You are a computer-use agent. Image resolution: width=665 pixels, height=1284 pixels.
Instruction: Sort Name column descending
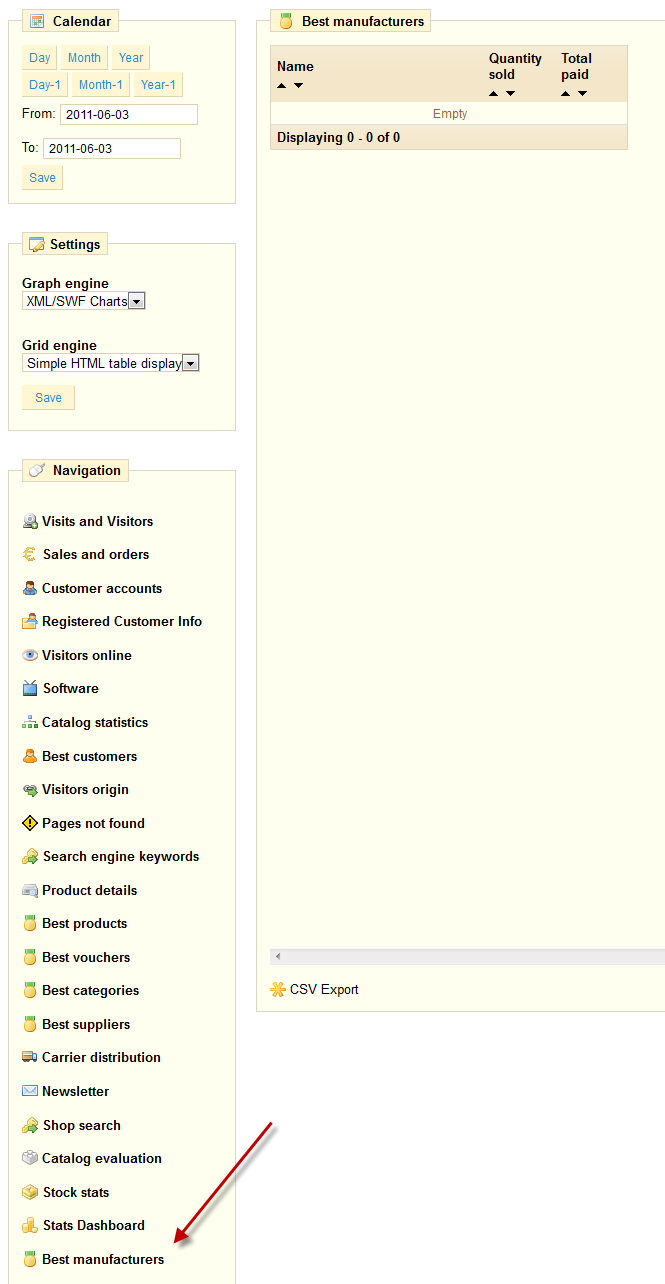[298, 86]
